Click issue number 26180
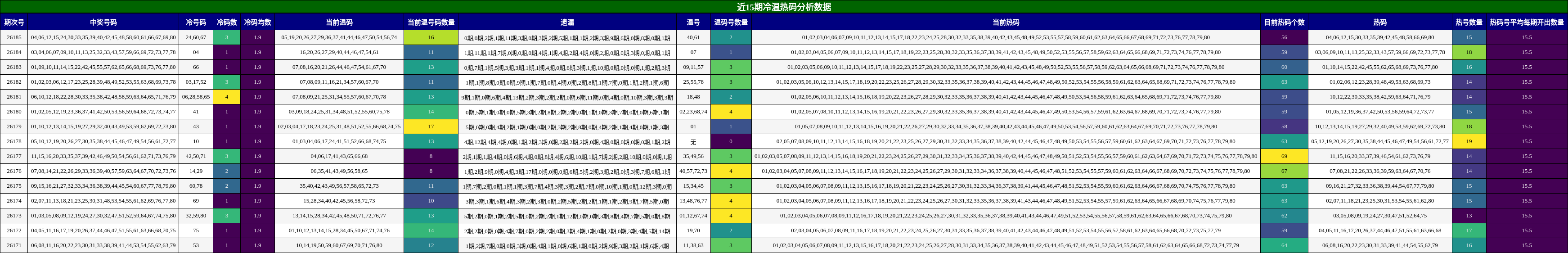 tap(14, 112)
